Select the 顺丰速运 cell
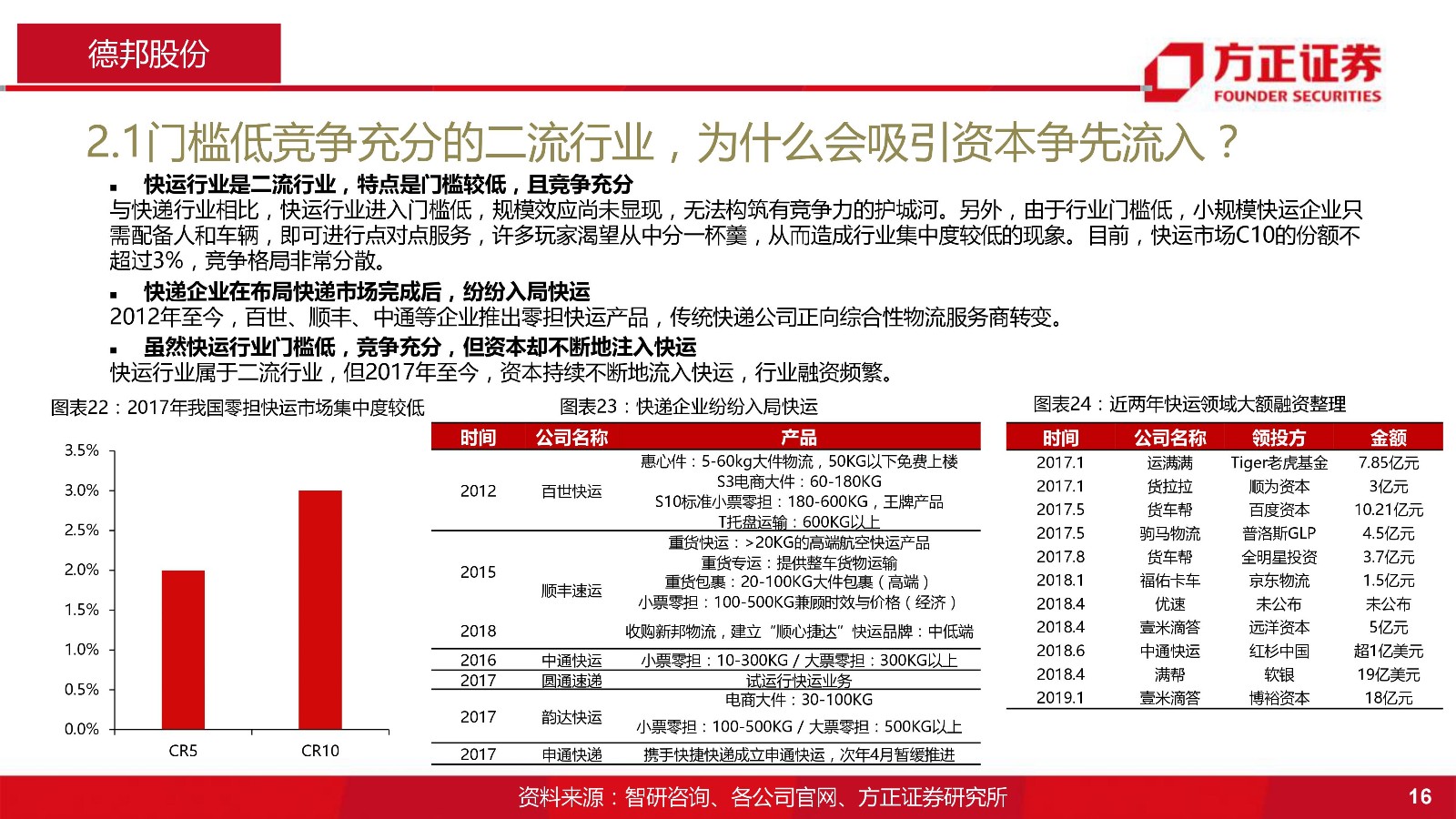This screenshot has width=1456, height=819. point(571,591)
